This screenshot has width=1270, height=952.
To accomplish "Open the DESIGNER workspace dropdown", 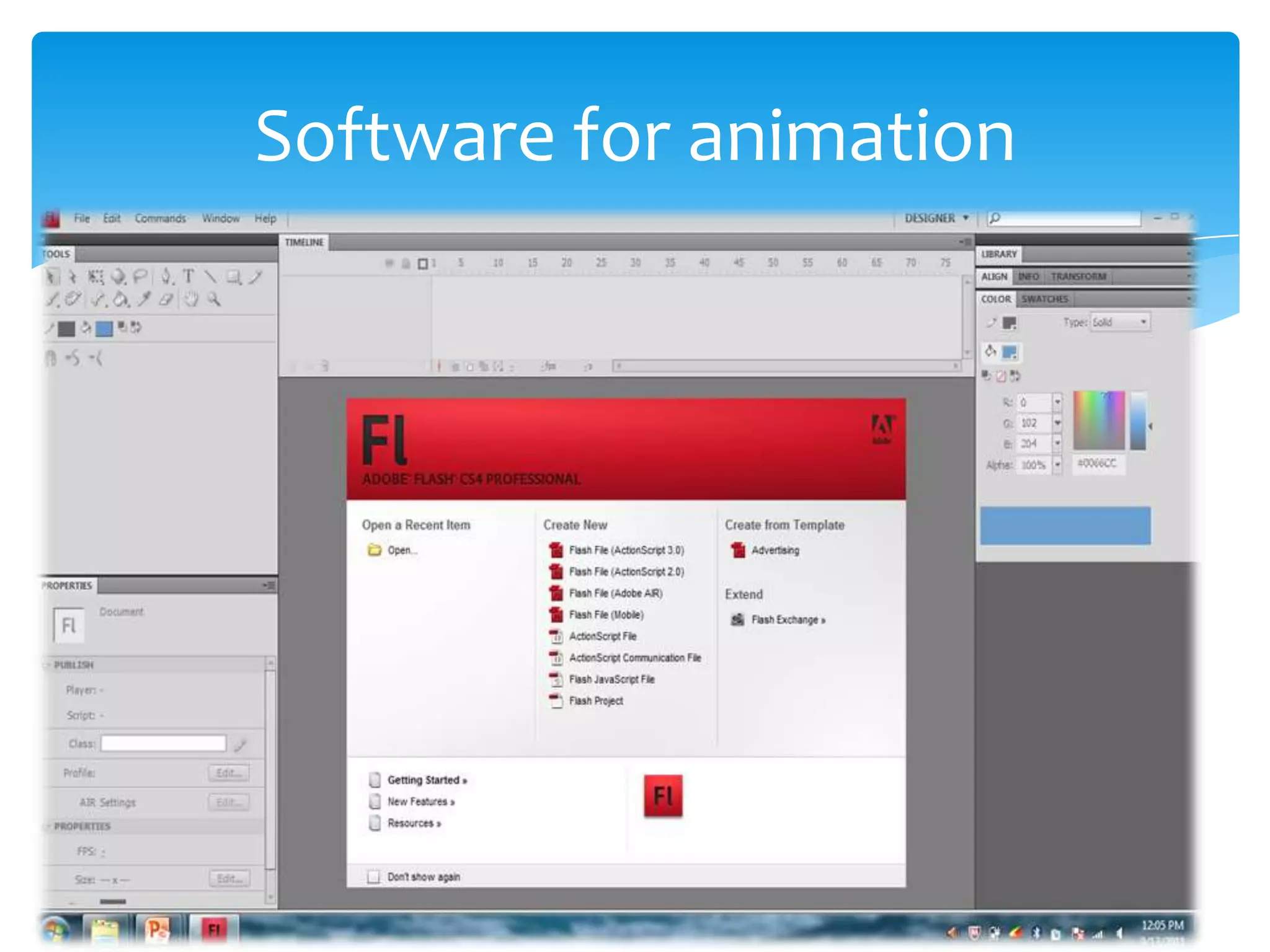I will 936,218.
